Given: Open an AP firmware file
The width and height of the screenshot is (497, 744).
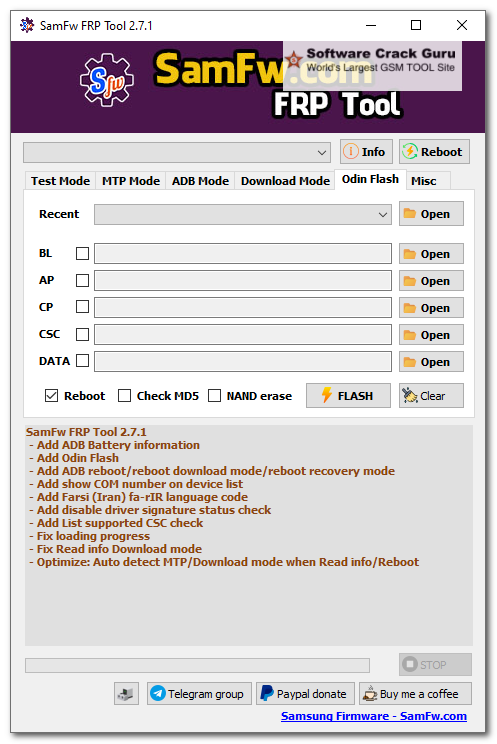Looking at the screenshot, I should point(431,281).
